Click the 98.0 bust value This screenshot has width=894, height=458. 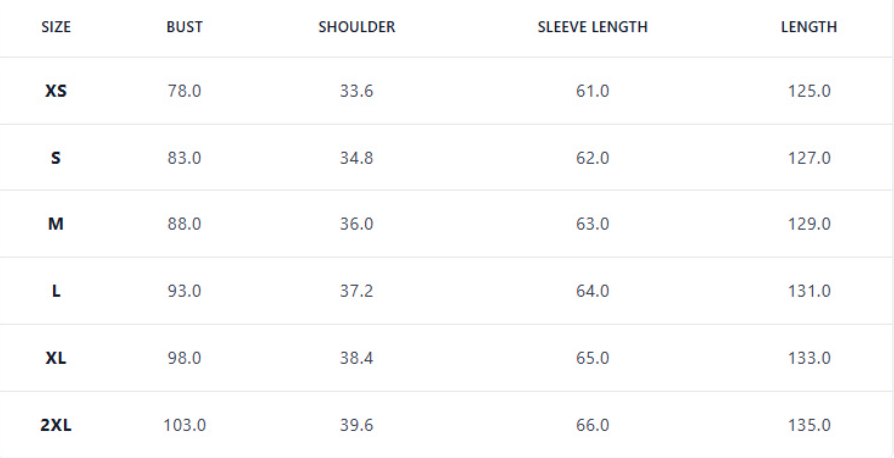[x=184, y=358]
